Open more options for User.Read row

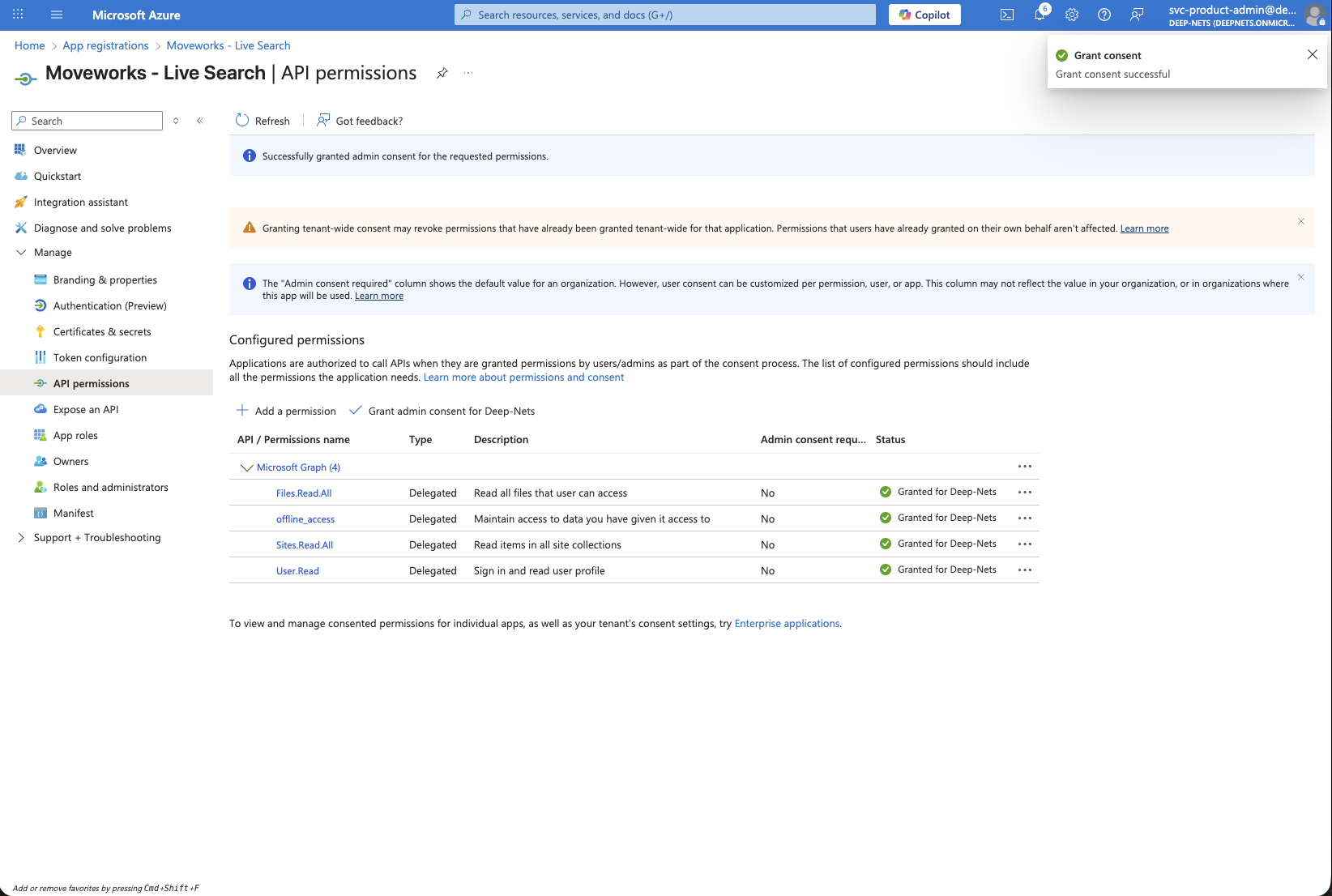1025,570
